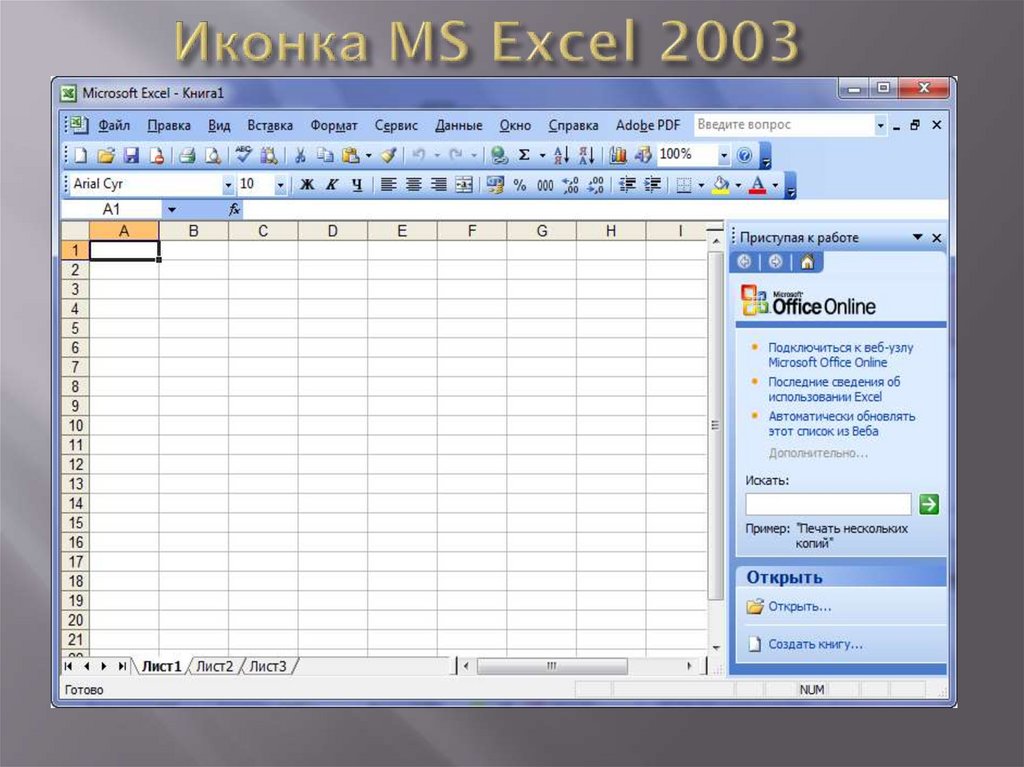Select row 10 header
The height and width of the screenshot is (767, 1024).
[x=75, y=425]
